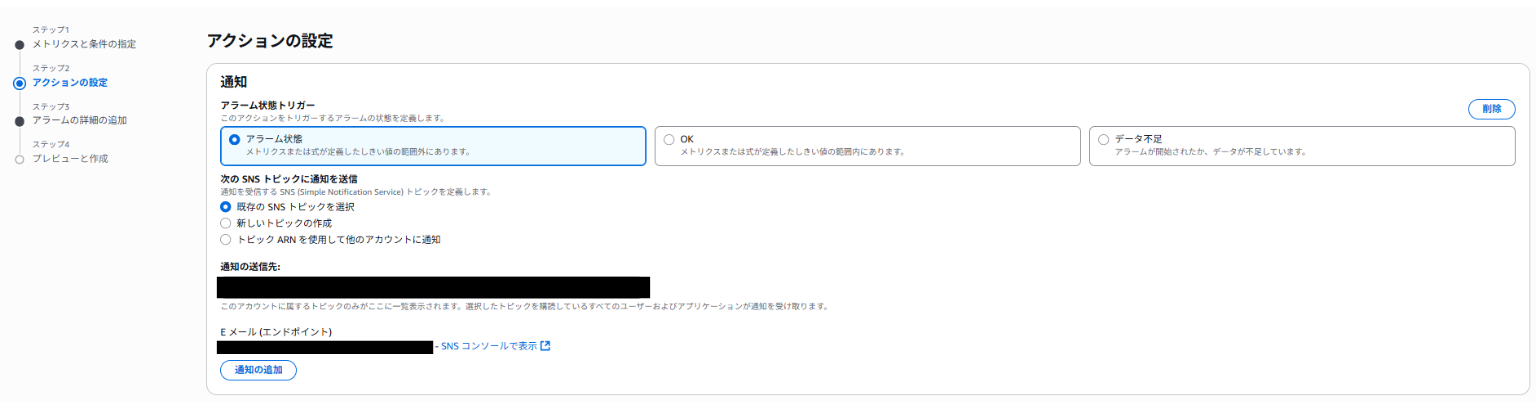
Task: Click the step 4 empty circle indicator
Action: click(x=19, y=159)
